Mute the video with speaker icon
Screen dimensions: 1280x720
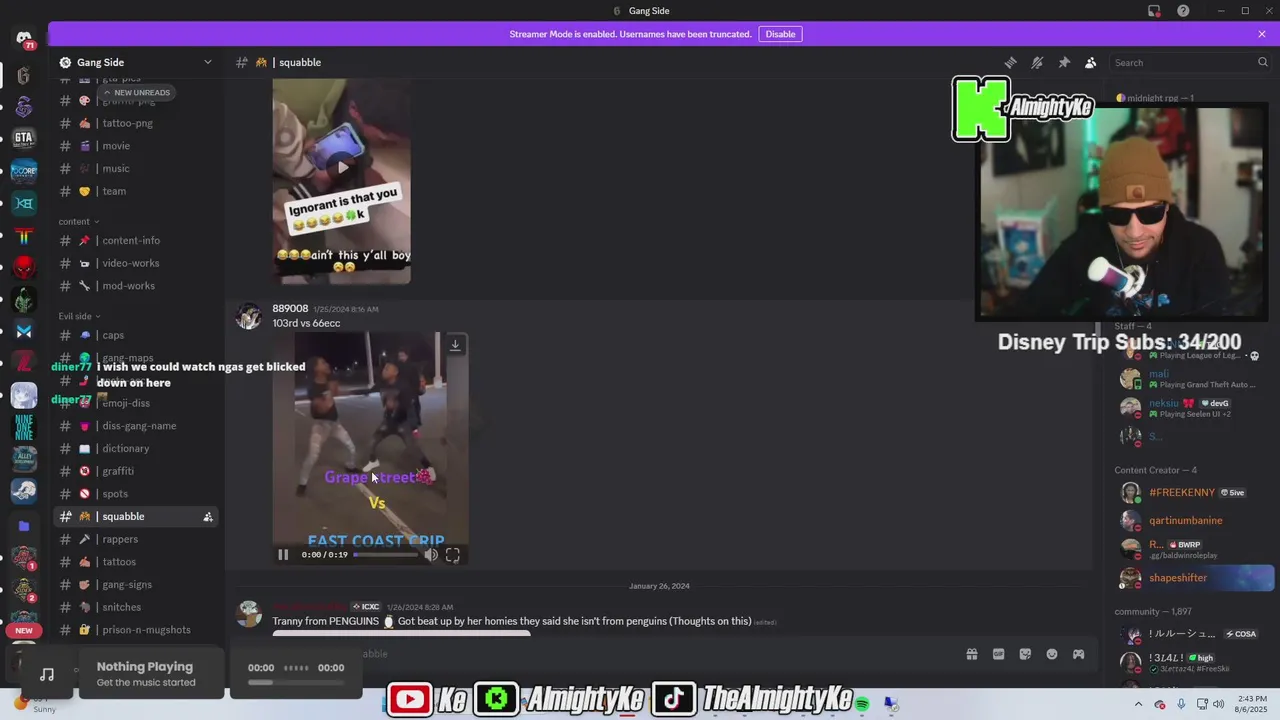pyautogui.click(x=431, y=554)
